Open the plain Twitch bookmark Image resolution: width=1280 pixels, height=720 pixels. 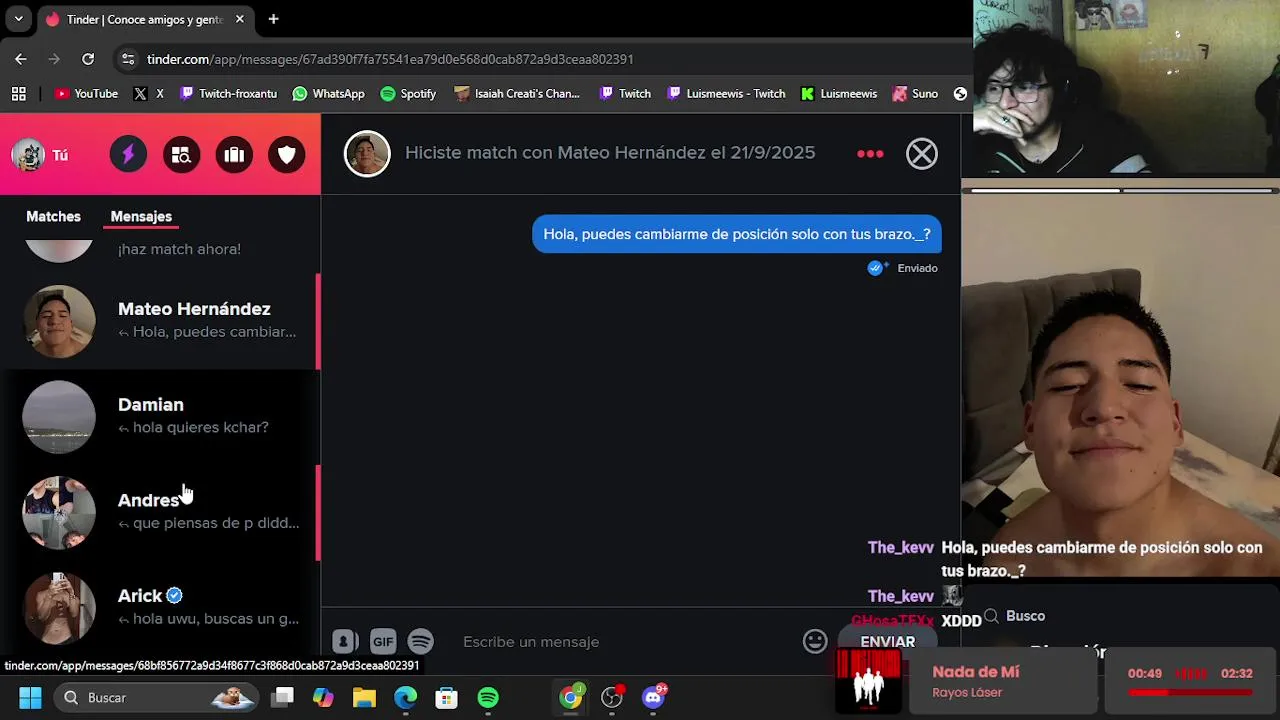(x=625, y=94)
